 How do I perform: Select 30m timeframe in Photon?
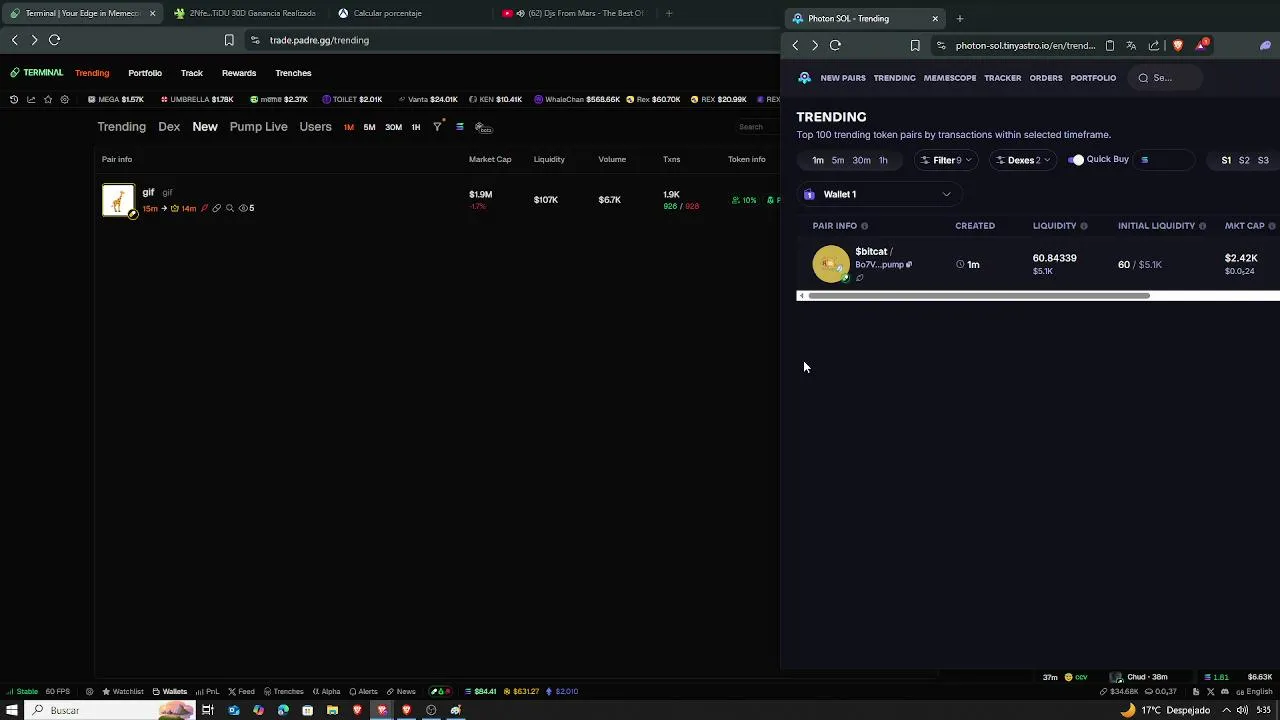pyautogui.click(x=861, y=160)
